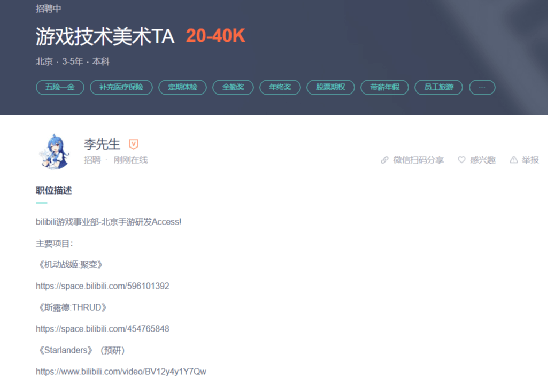Select the 五险一金 benefit tag
Image resolution: width=548 pixels, height=388 pixels.
[60, 87]
